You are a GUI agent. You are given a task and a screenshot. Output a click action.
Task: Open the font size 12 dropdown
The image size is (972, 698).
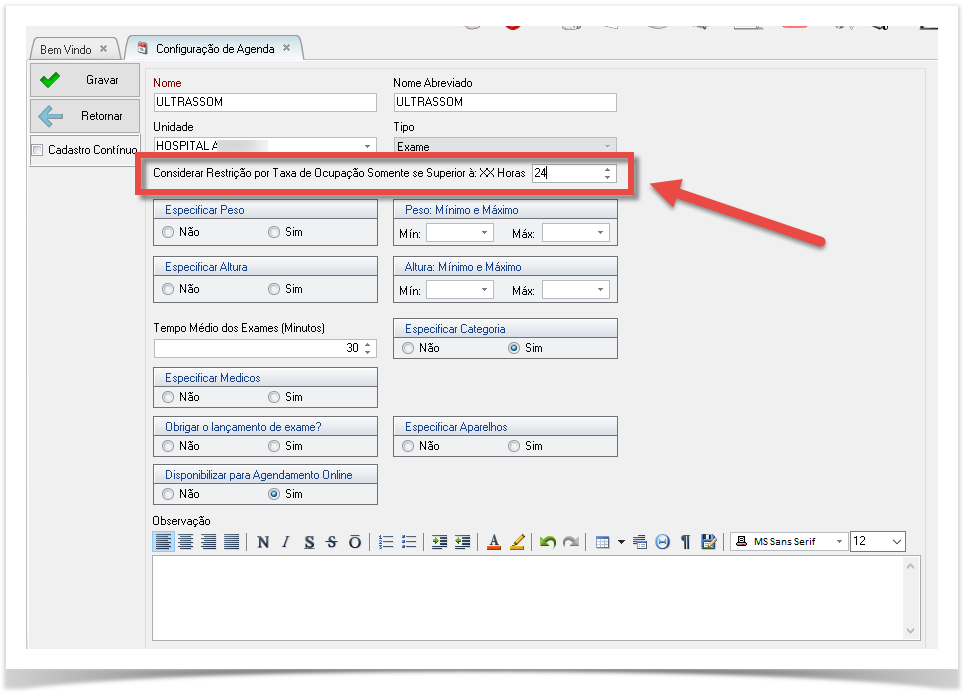coord(895,542)
